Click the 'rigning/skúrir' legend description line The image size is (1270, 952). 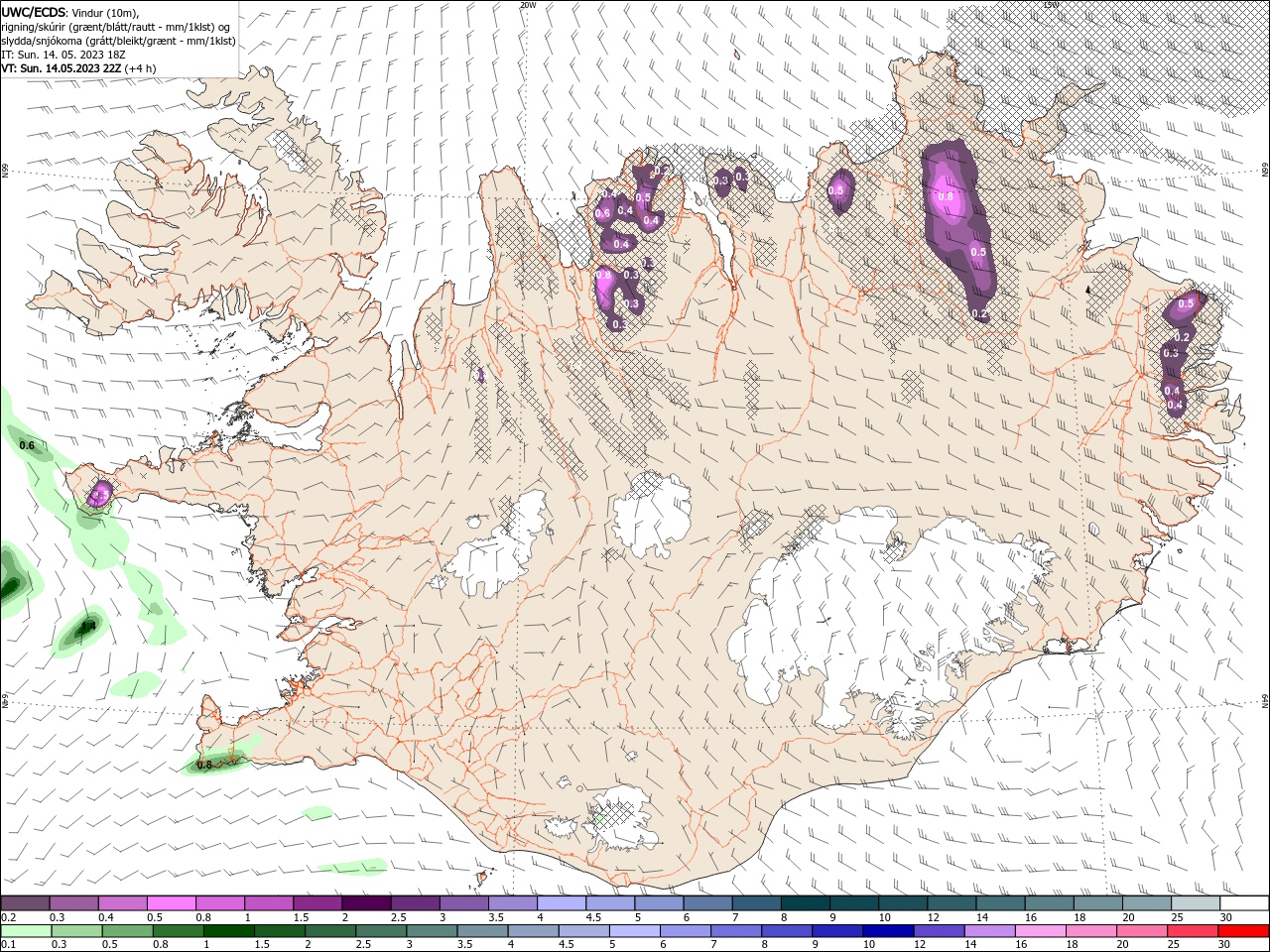tap(116, 26)
